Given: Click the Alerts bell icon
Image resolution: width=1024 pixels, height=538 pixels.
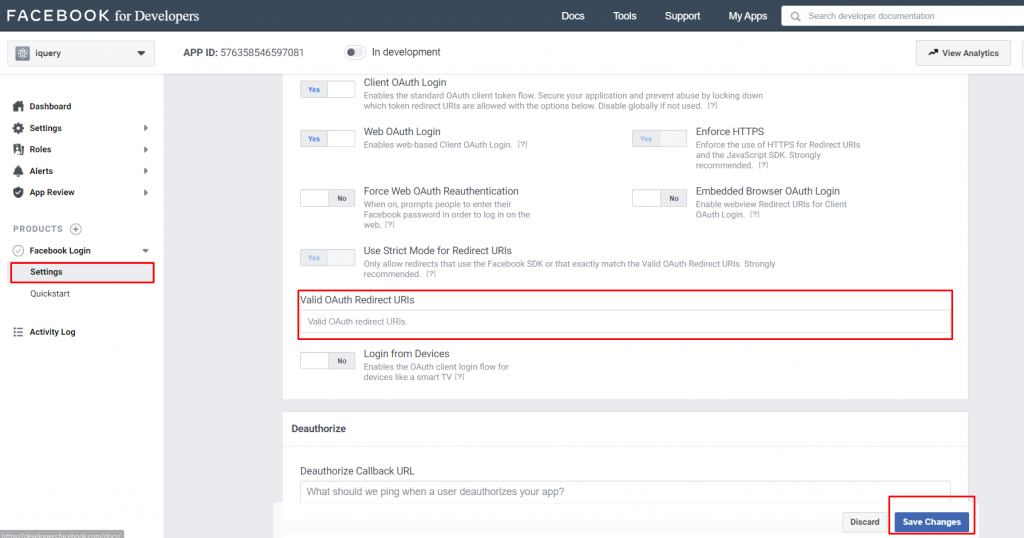Looking at the screenshot, I should coord(18,171).
